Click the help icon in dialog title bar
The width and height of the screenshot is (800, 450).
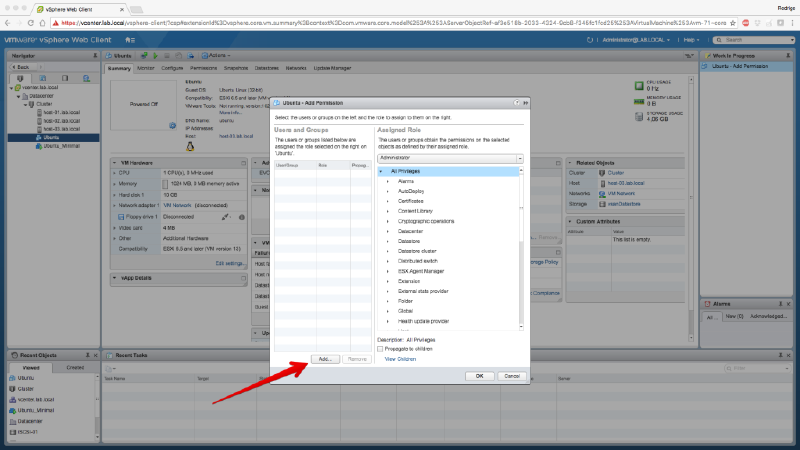point(518,103)
